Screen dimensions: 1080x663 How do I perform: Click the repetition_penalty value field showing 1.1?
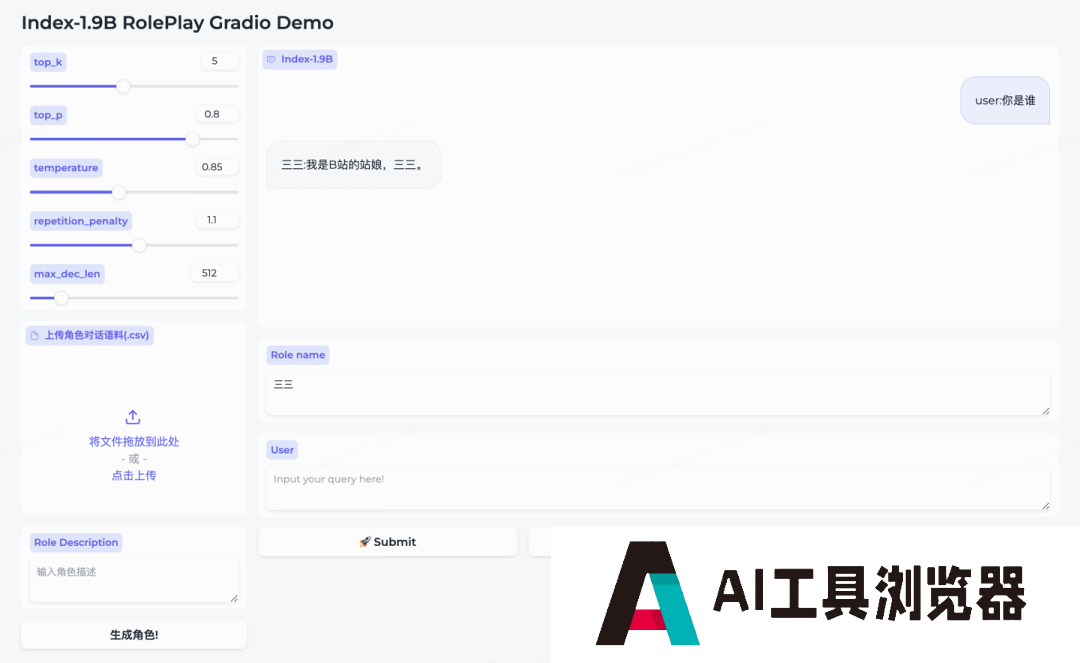[218, 220]
